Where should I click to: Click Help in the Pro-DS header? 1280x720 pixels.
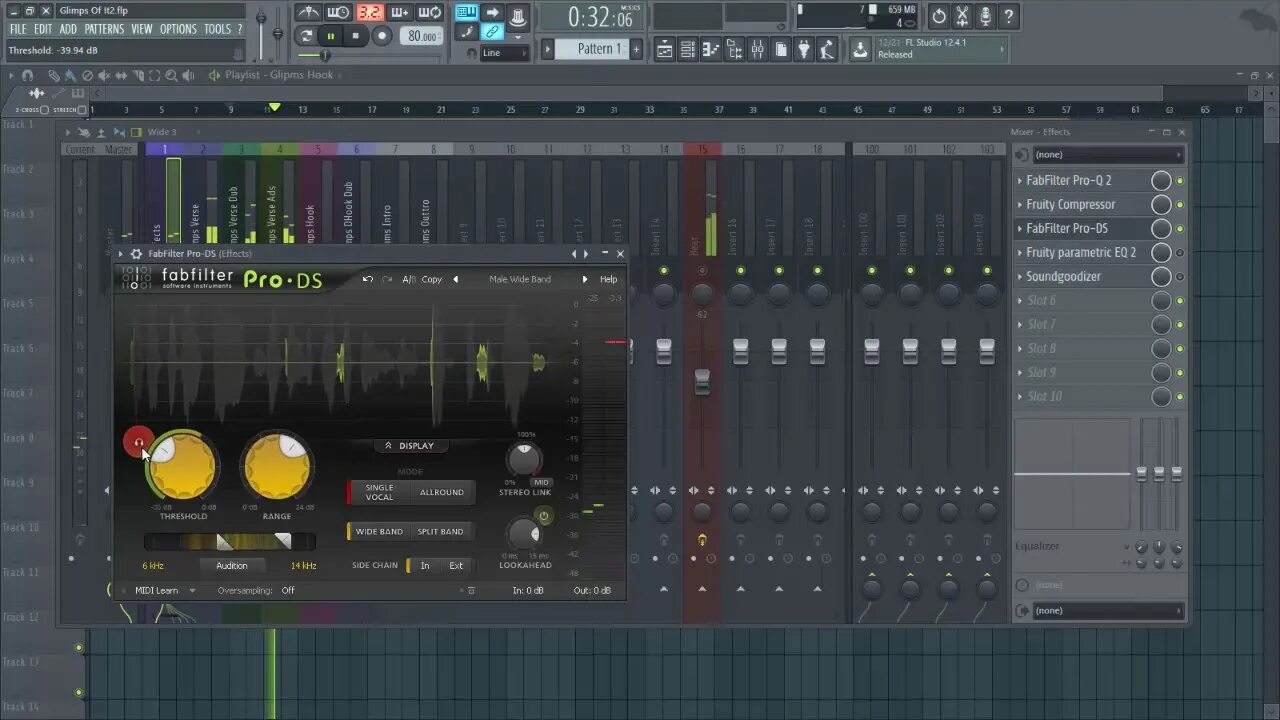click(x=608, y=279)
